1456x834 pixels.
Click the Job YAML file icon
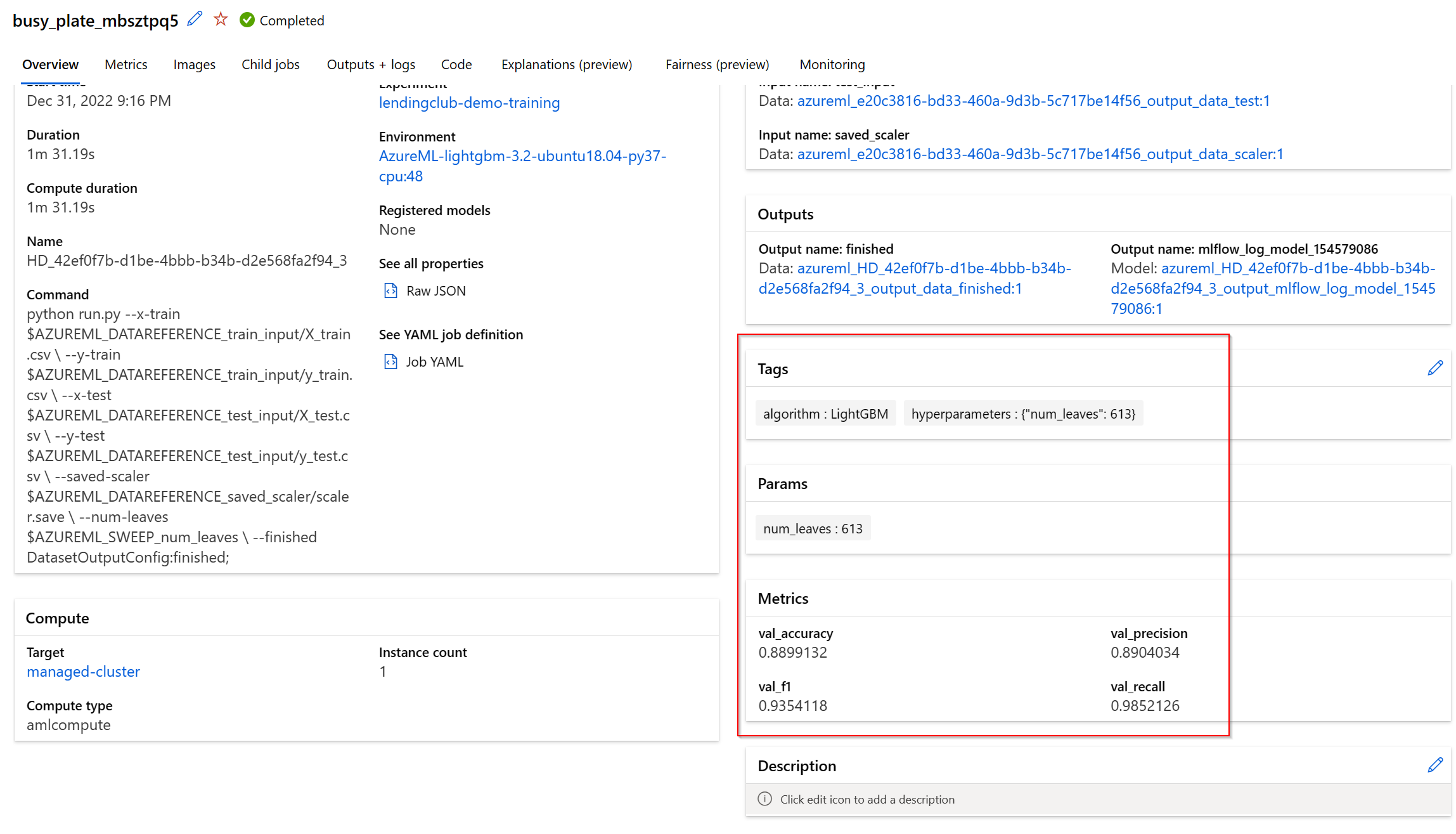pos(390,362)
